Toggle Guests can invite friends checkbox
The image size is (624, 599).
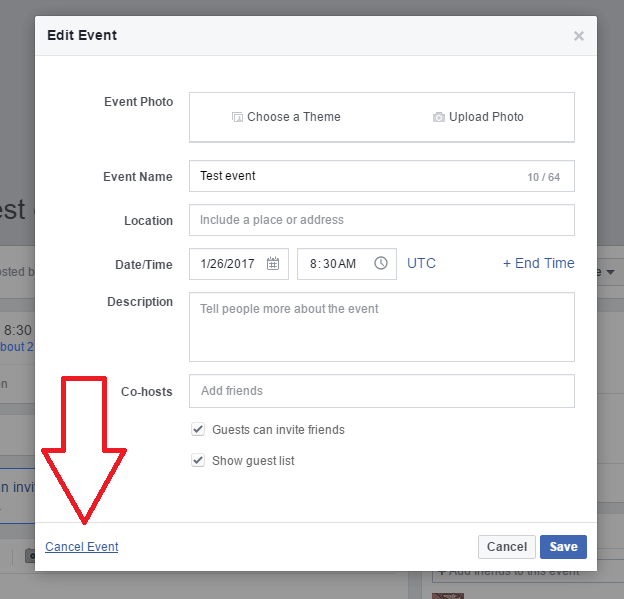(x=198, y=430)
